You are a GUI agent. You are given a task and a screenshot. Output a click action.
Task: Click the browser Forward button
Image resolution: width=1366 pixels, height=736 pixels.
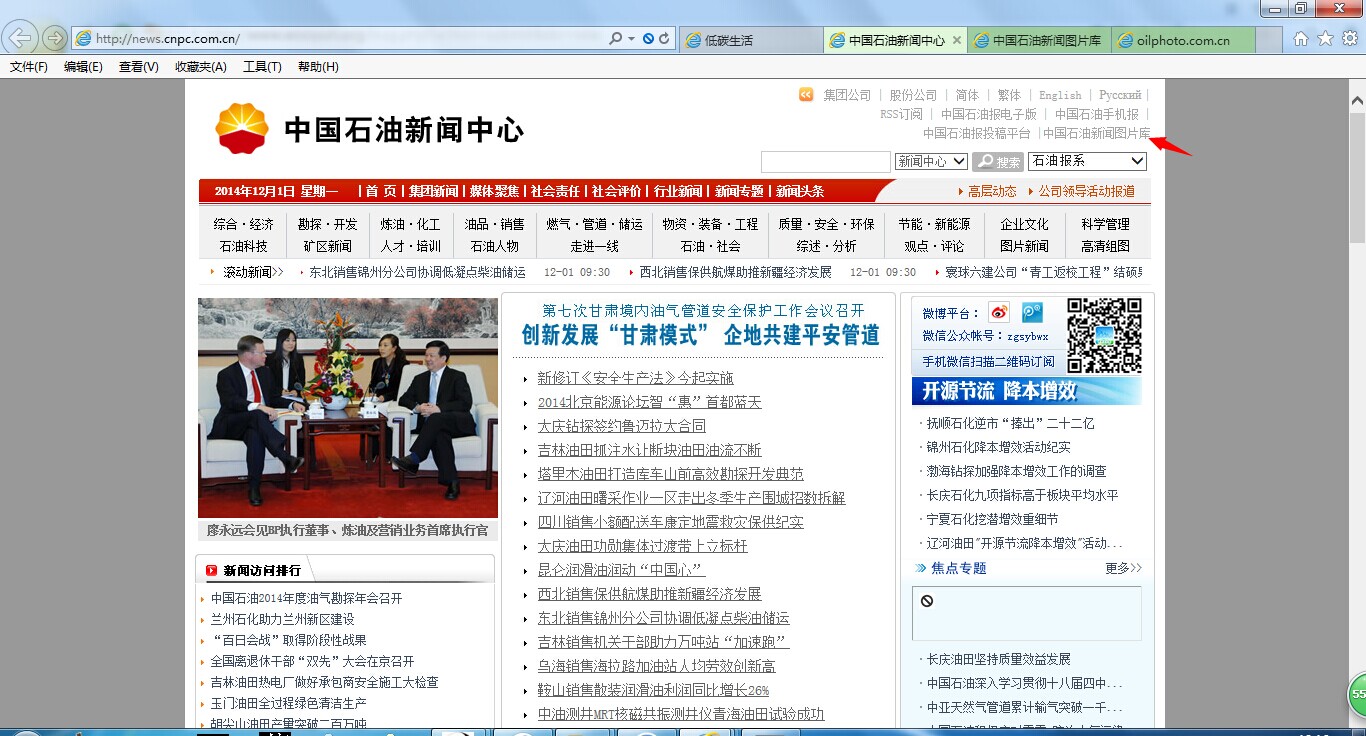[x=54, y=39]
